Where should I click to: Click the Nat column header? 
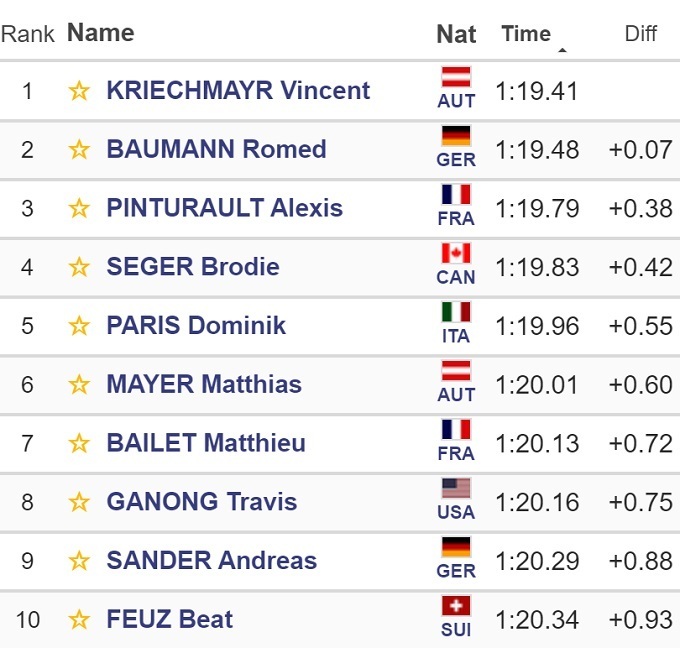(456, 33)
